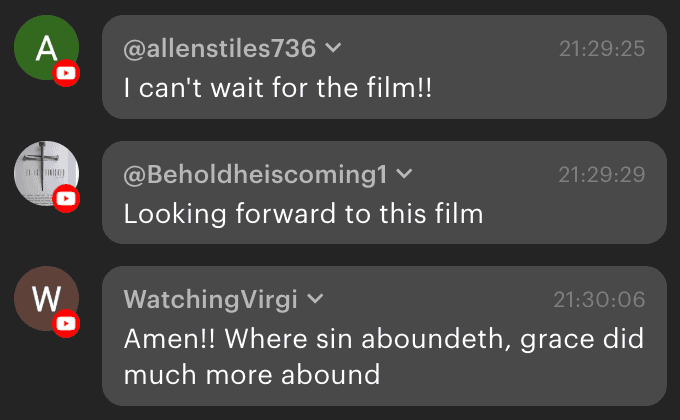The height and width of the screenshot is (420, 680).
Task: Expand the chevron next to @allenstiles736
Action: (334, 48)
